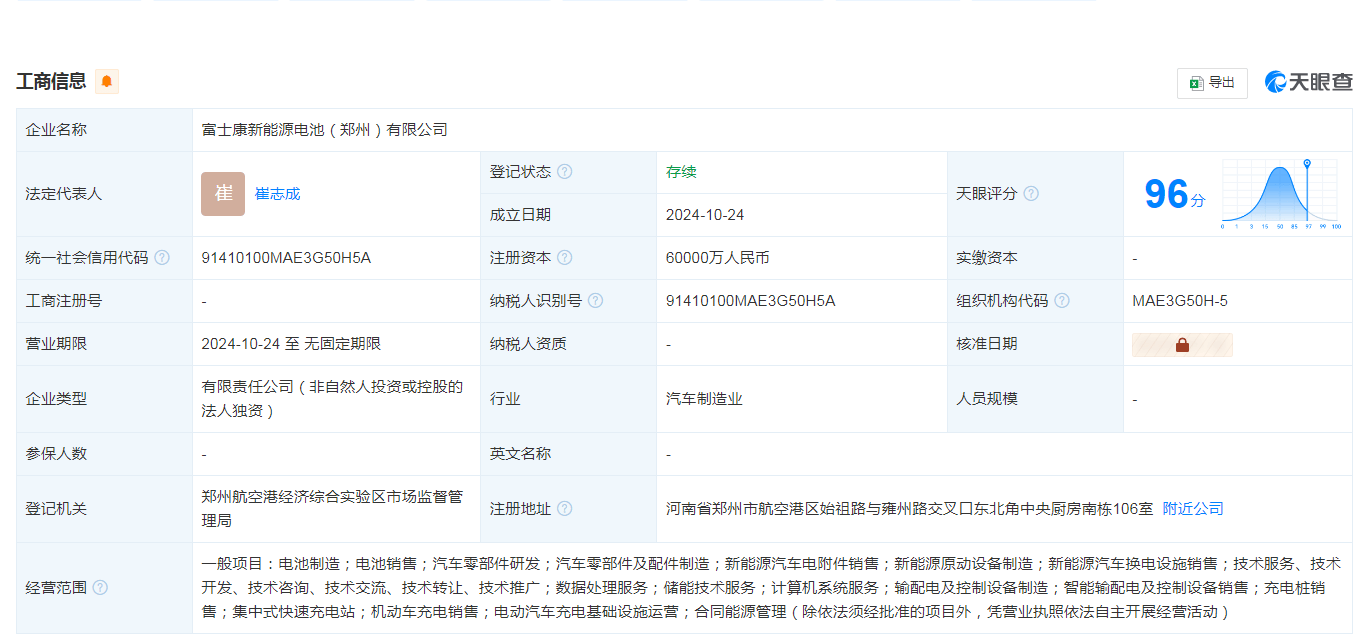Select the 纳税人识别号 value 91410100MAE3G50H5A
The width and height of the screenshot is (1363, 641).
pyautogui.click(x=751, y=301)
